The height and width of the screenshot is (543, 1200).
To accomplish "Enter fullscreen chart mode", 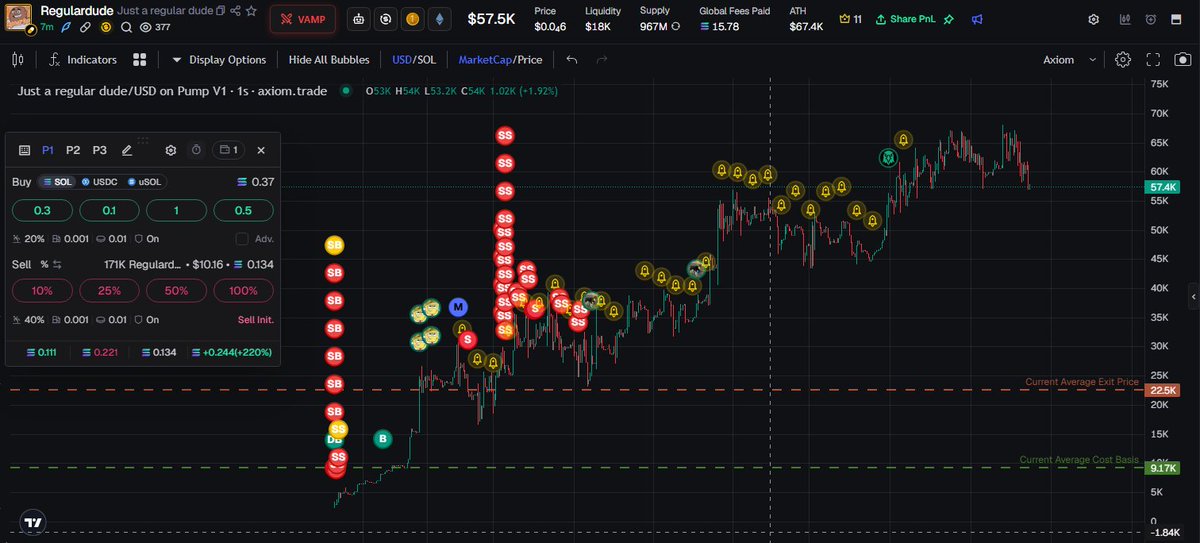I will 1153,60.
